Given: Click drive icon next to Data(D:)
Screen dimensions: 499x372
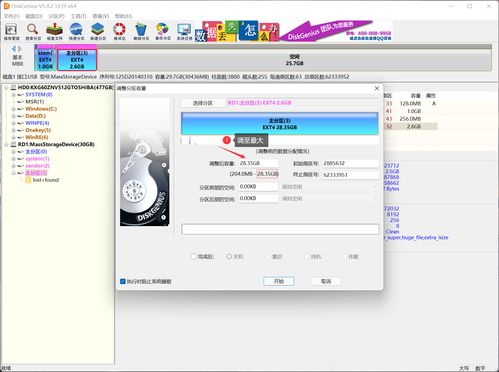Looking at the screenshot, I should pos(21,116).
